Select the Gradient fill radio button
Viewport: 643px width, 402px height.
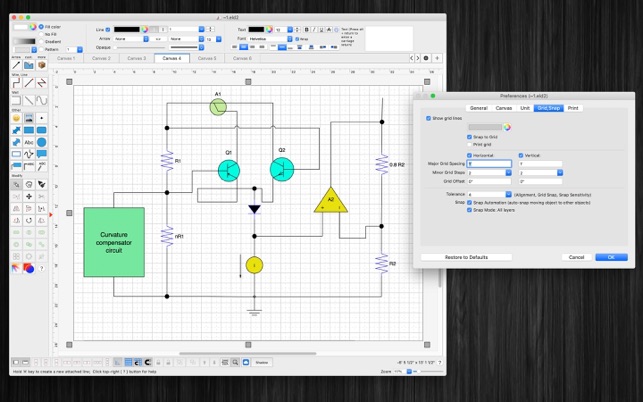click(x=41, y=41)
